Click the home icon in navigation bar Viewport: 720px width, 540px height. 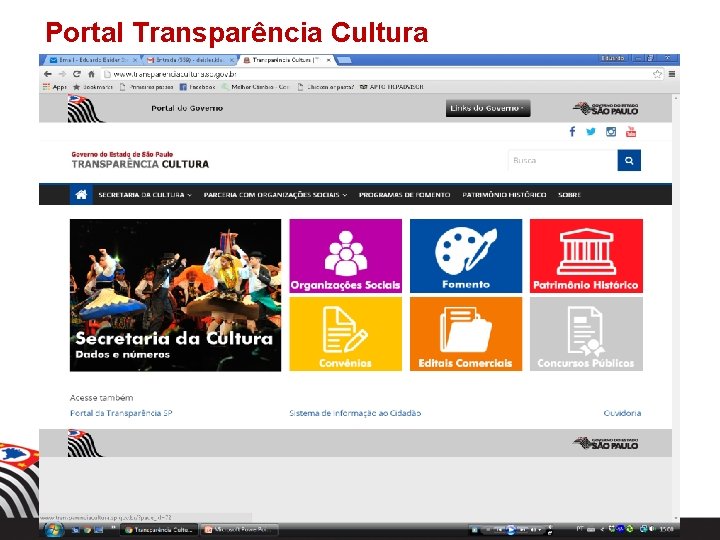[x=81, y=195]
